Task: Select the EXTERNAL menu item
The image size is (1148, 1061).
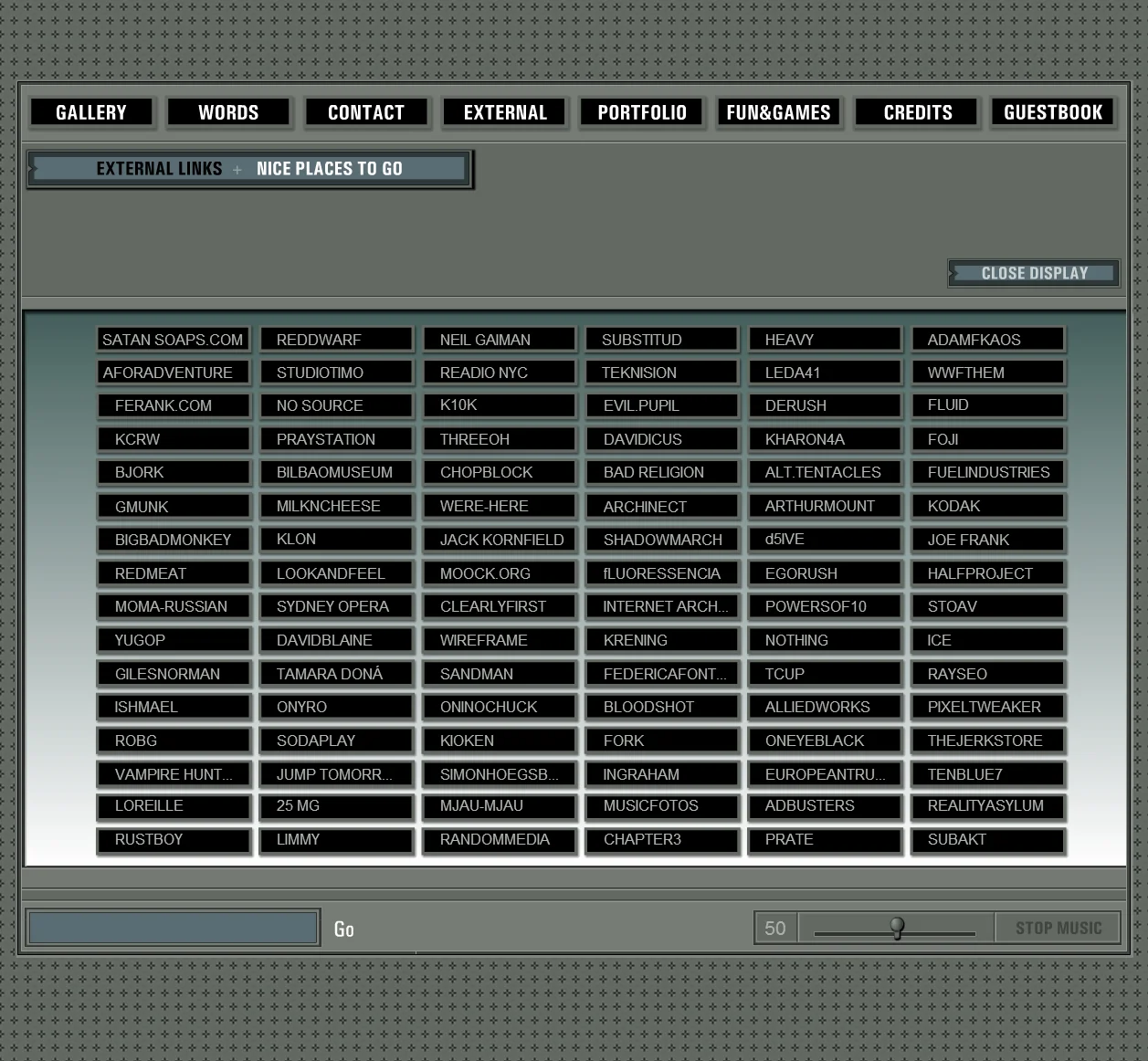Action: [x=505, y=112]
